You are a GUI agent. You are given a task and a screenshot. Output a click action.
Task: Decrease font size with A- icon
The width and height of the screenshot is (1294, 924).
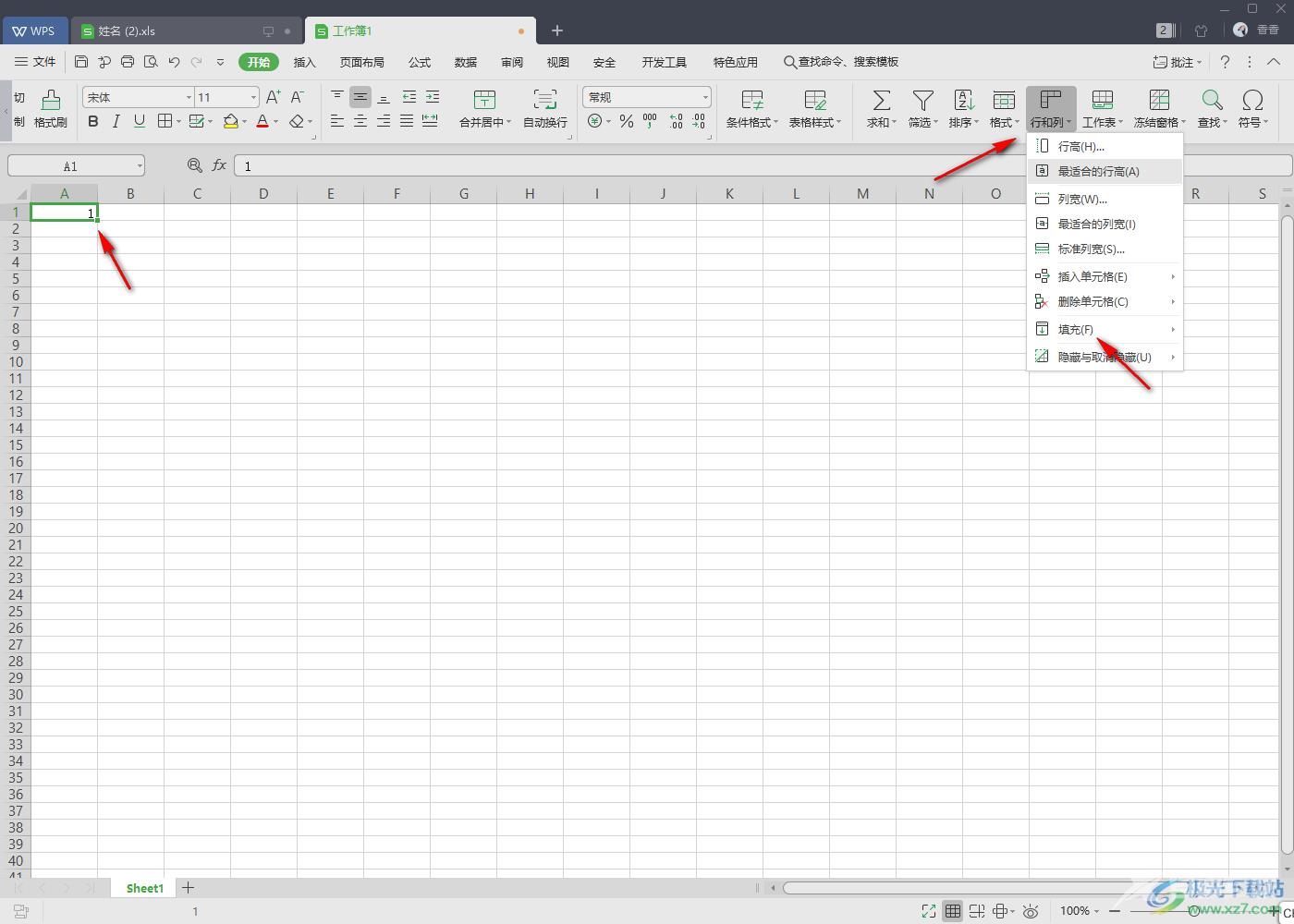(298, 97)
